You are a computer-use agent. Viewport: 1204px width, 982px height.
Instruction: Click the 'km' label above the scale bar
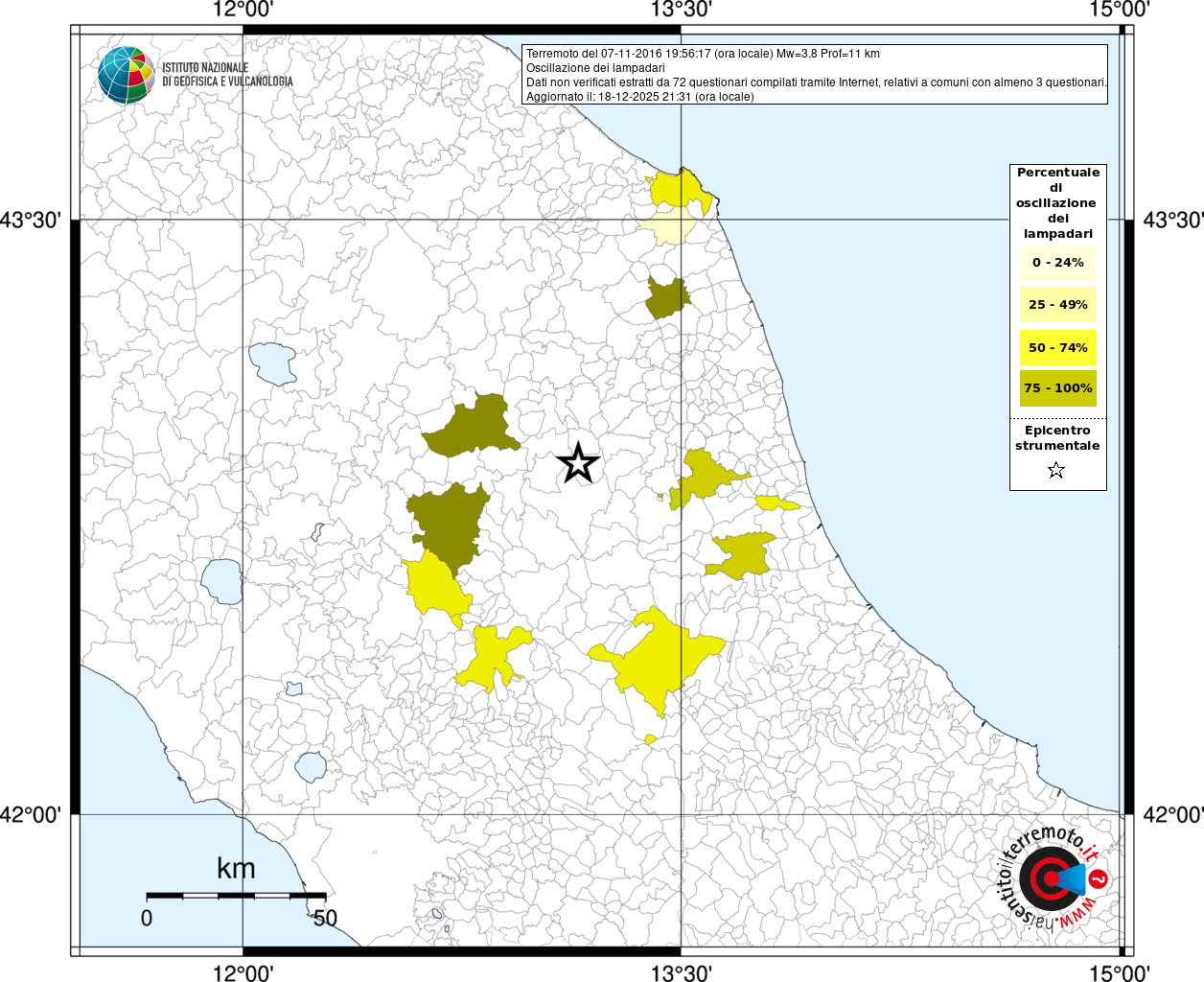point(236,869)
